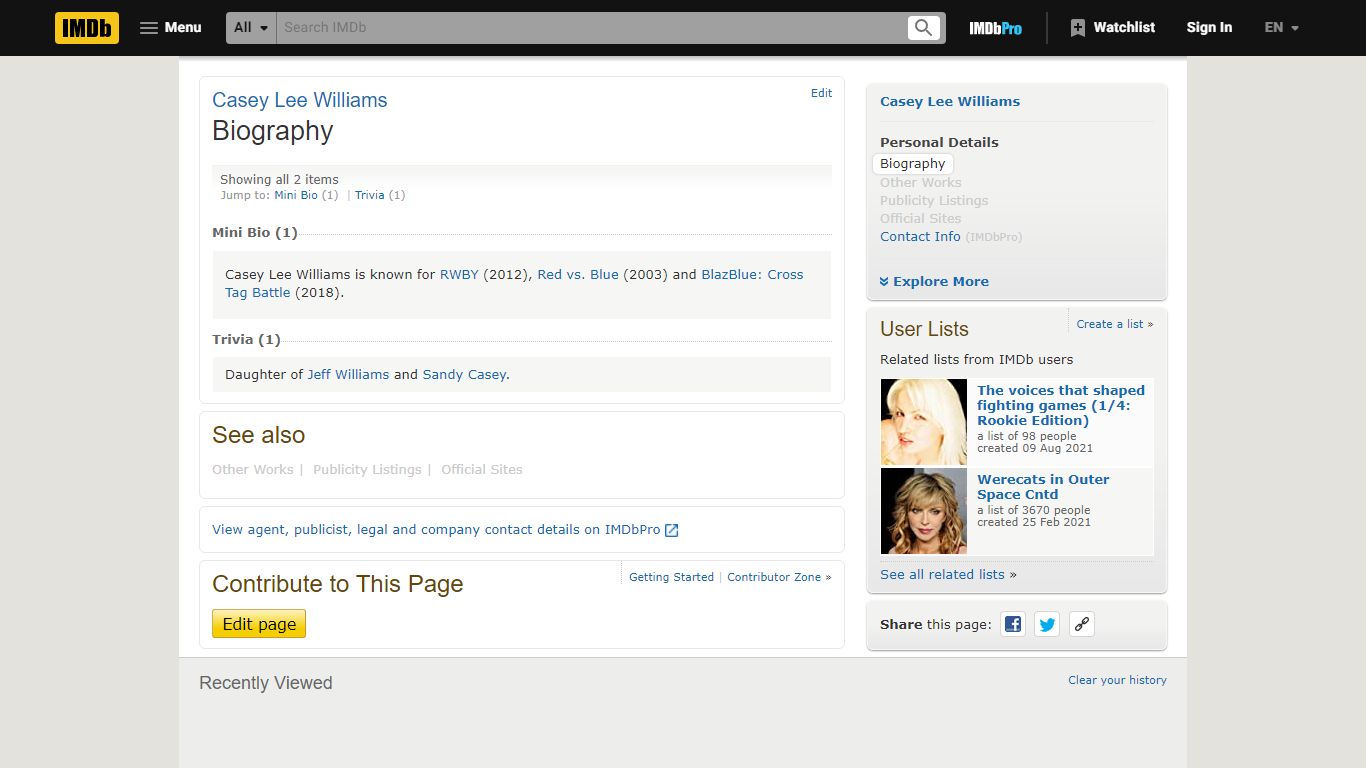Image resolution: width=1366 pixels, height=768 pixels.
Task: Select sidebar Publicity Listings item
Action: 934,201
